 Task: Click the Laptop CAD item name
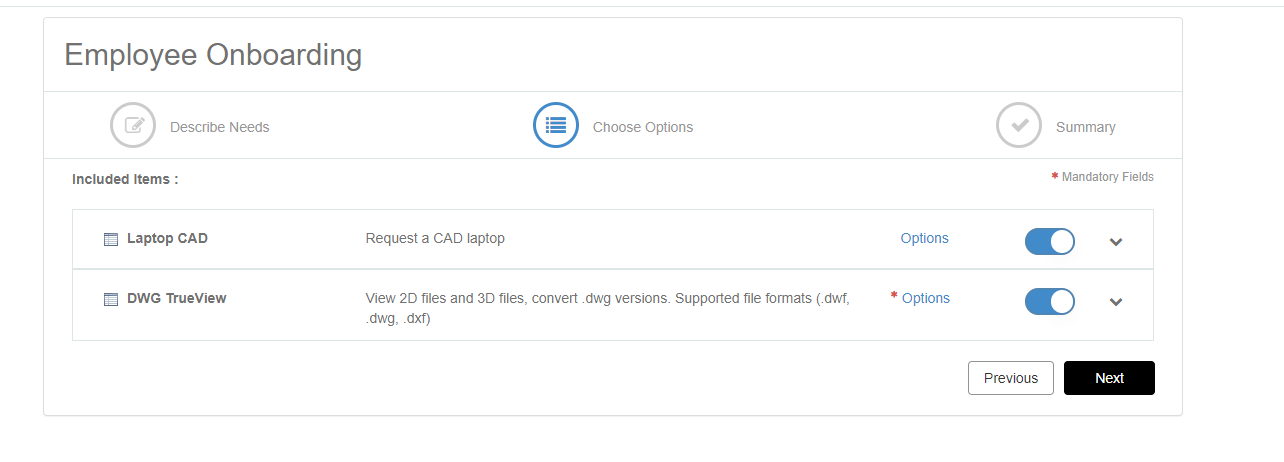coord(167,238)
